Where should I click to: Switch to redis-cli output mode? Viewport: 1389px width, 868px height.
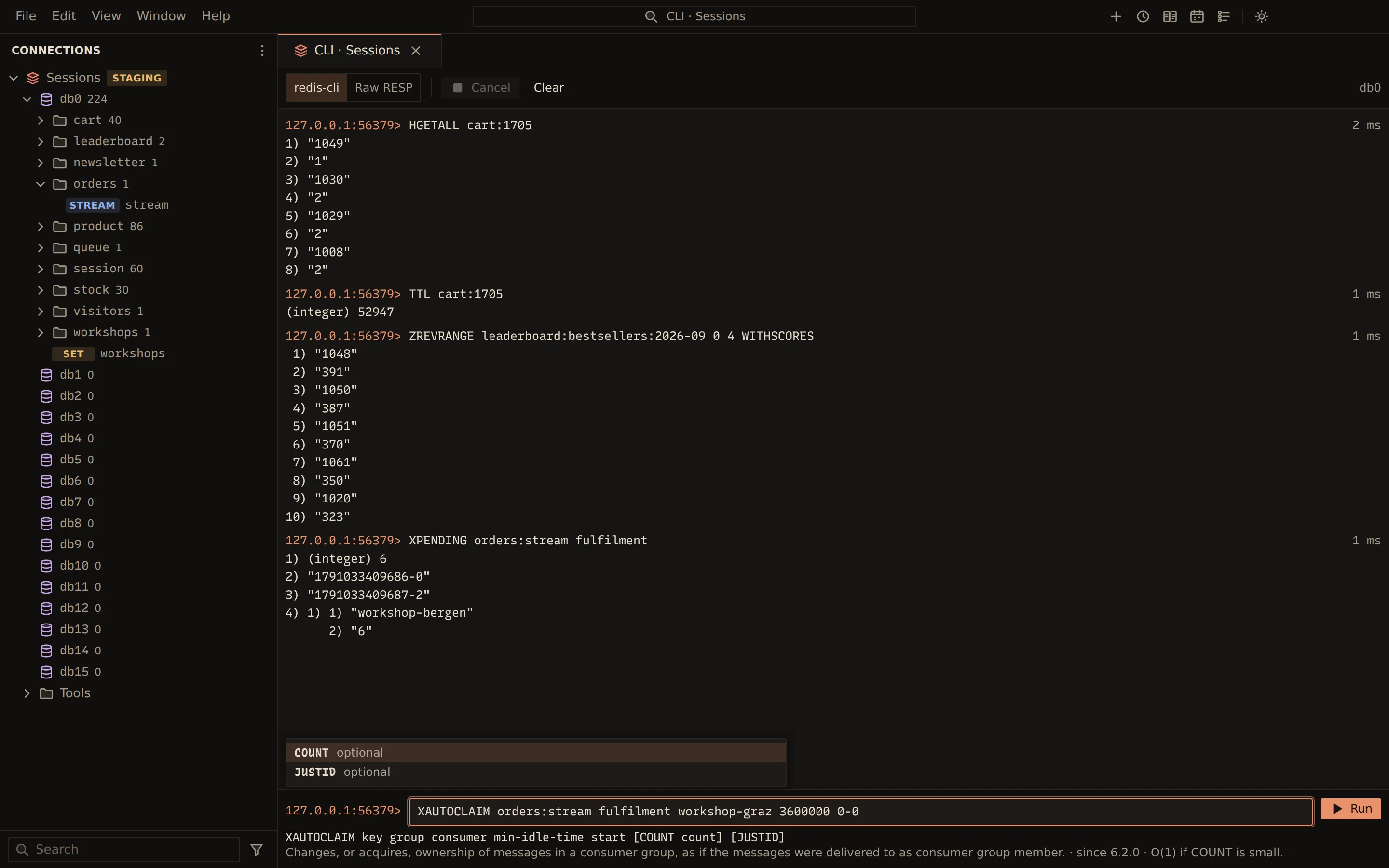click(x=316, y=87)
